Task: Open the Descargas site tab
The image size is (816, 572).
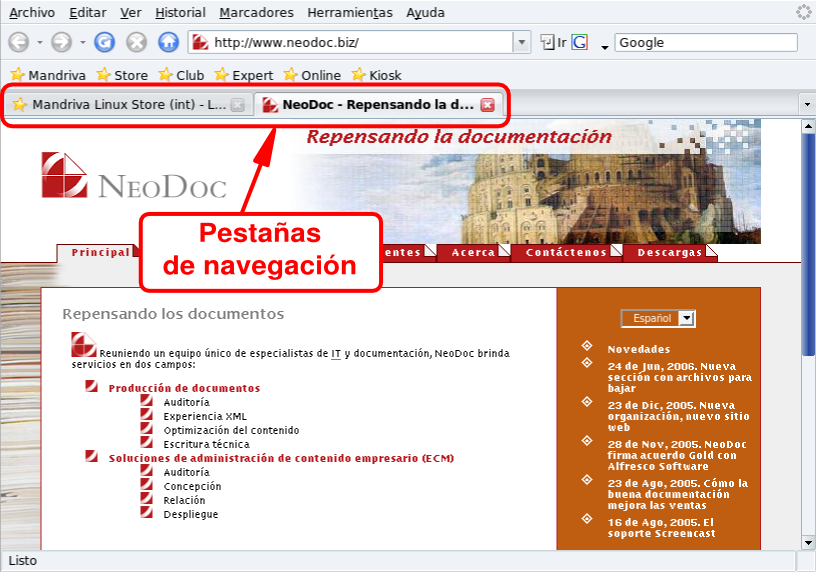Action: 670,252
